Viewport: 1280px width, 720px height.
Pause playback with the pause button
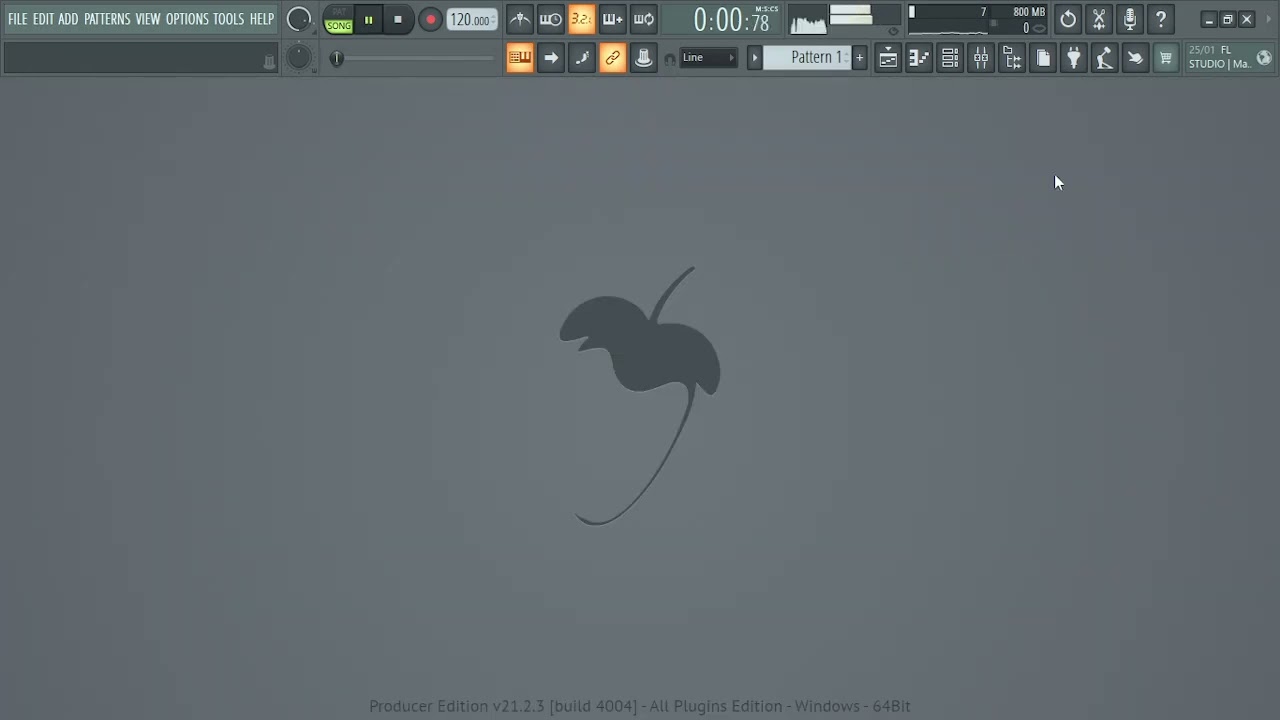click(368, 19)
